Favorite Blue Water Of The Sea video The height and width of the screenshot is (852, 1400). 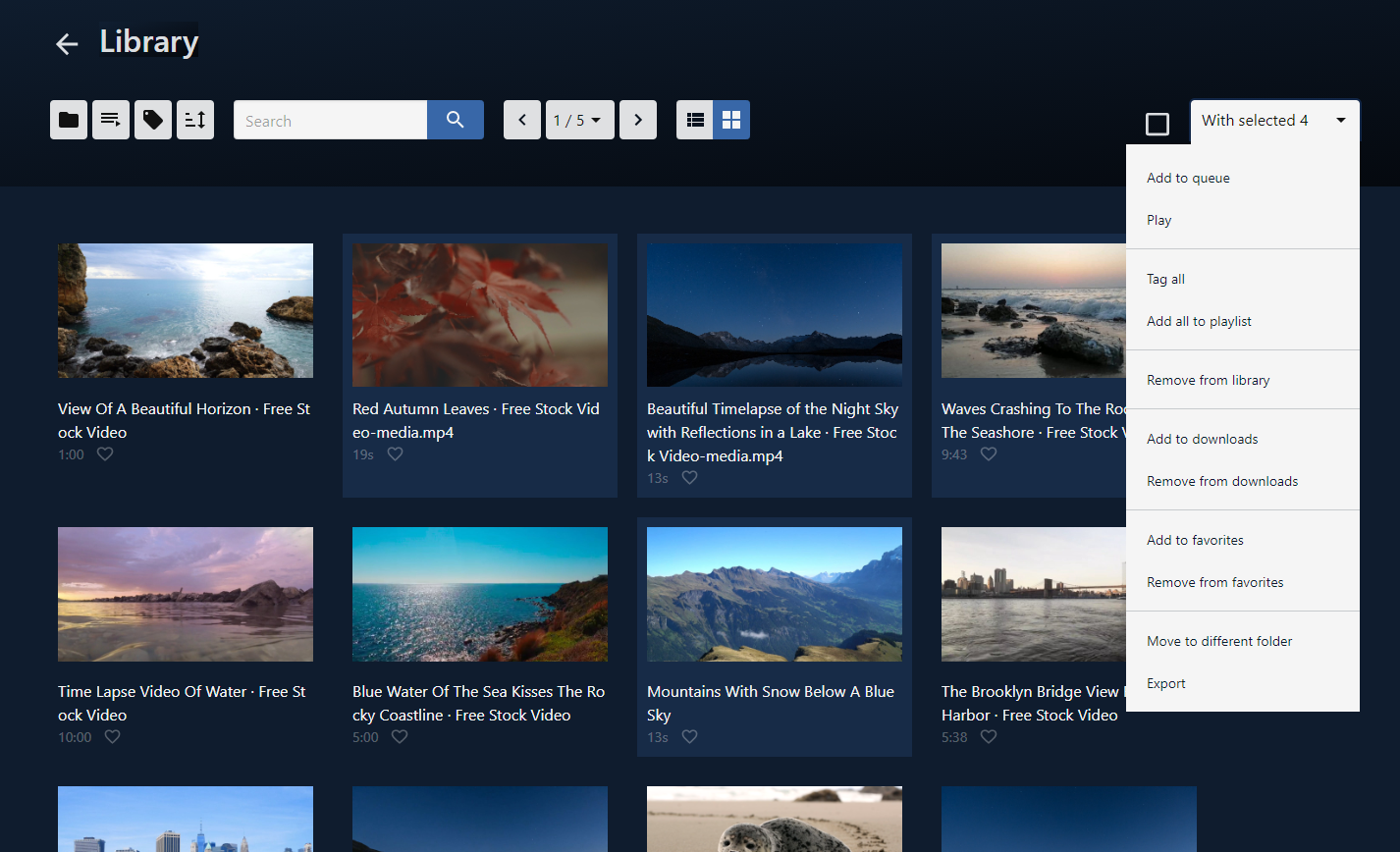[x=400, y=737]
